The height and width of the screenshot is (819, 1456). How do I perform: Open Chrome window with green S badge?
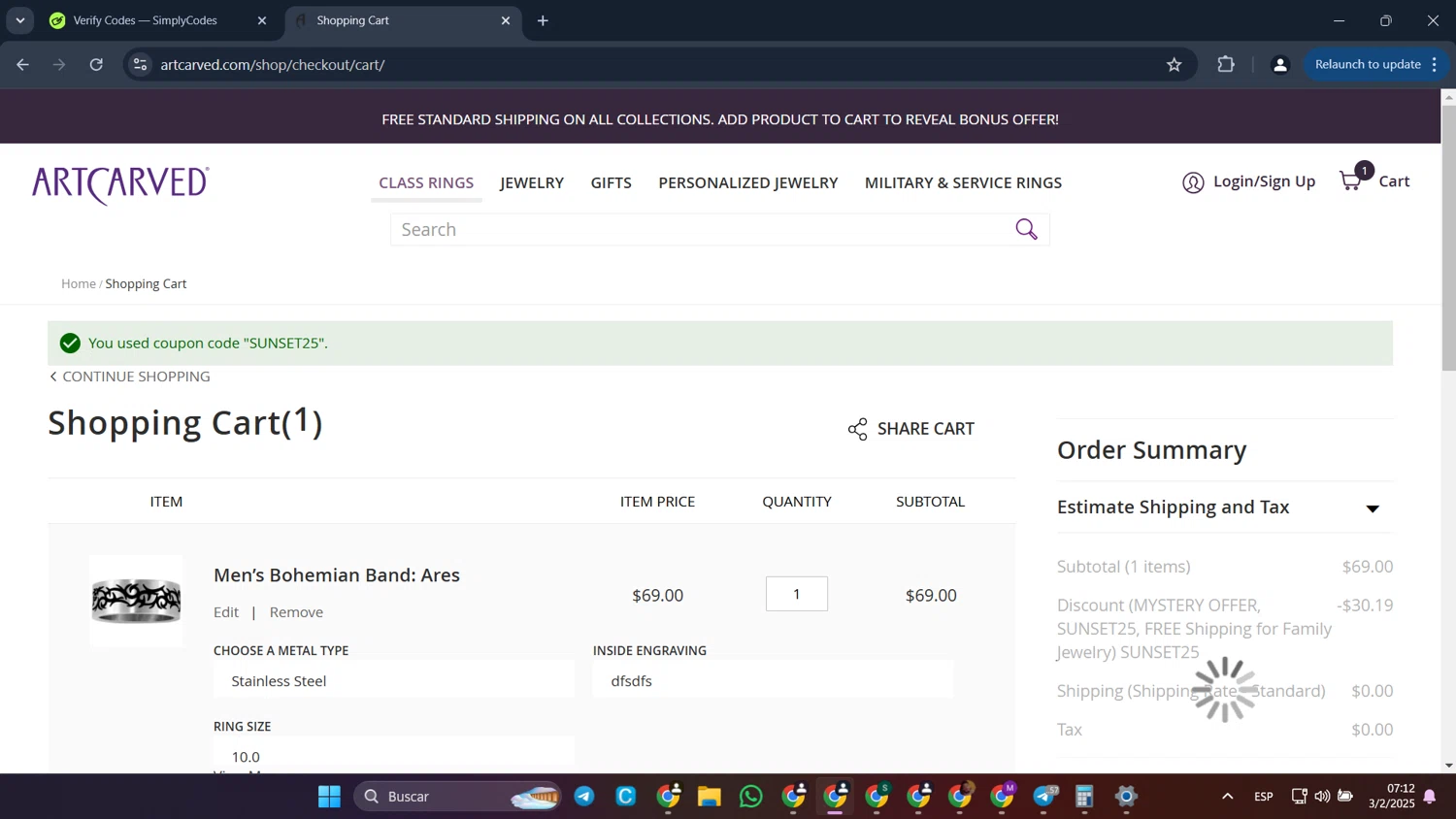tap(877, 797)
